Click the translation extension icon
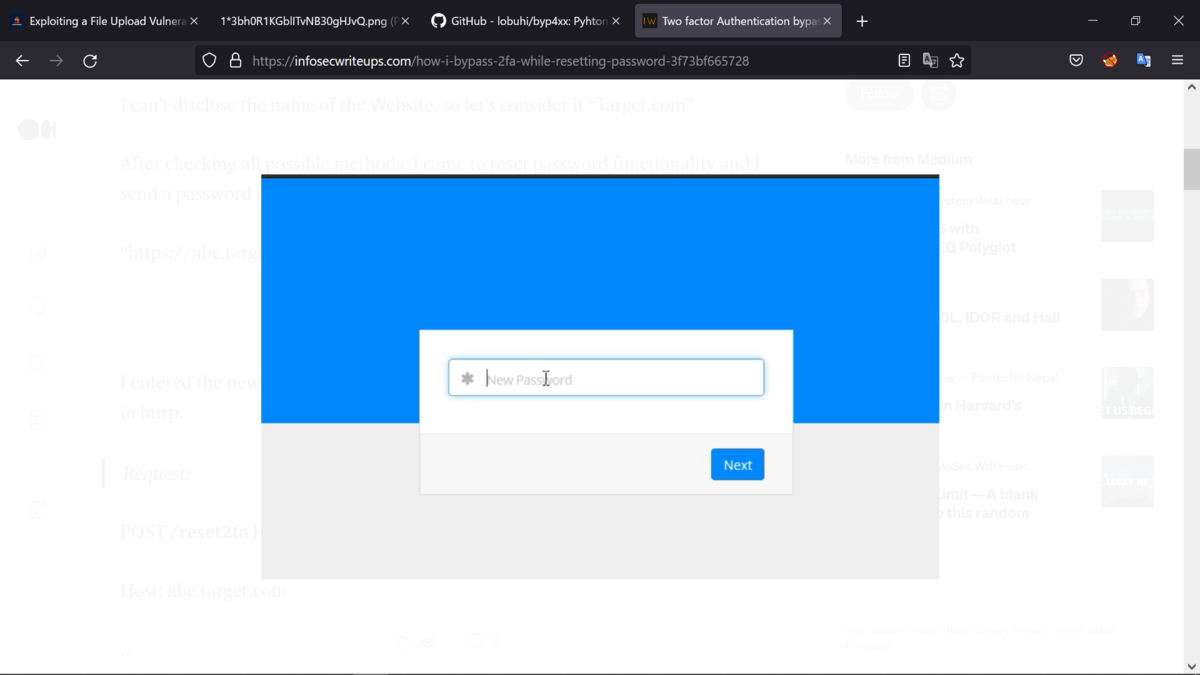1200x675 pixels. click(x=1143, y=60)
